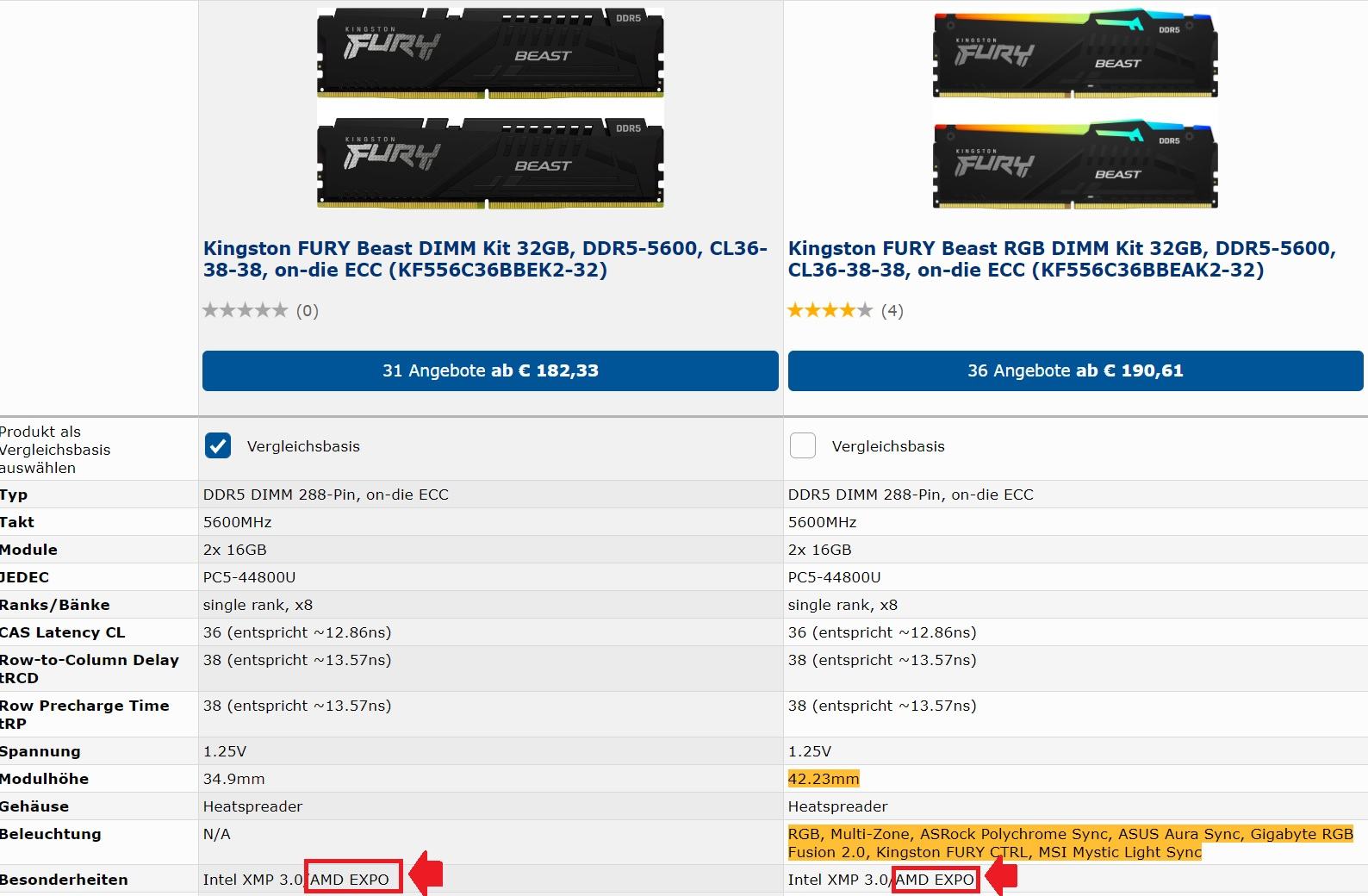This screenshot has height=896, width=1368.
Task: Click the black FURY Beast product image
Action: (490, 108)
